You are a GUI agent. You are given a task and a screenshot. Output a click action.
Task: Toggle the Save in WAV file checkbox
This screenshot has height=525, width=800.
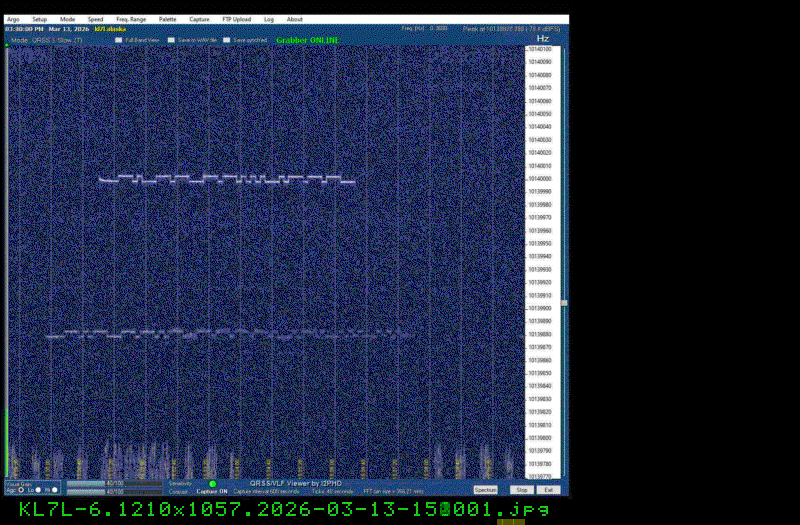click(171, 40)
